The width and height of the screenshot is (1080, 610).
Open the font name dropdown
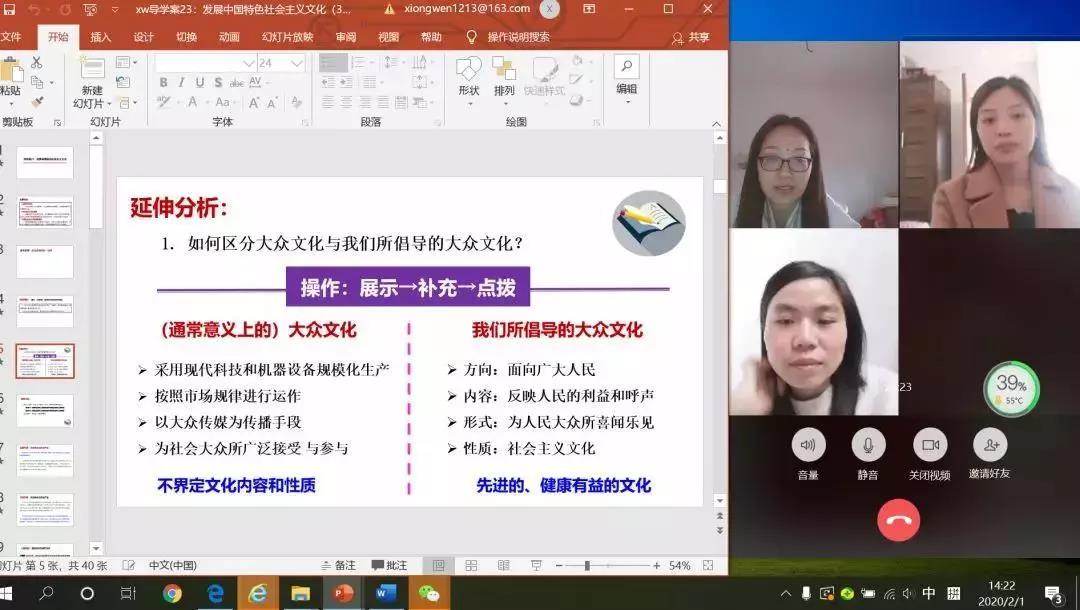(248, 63)
